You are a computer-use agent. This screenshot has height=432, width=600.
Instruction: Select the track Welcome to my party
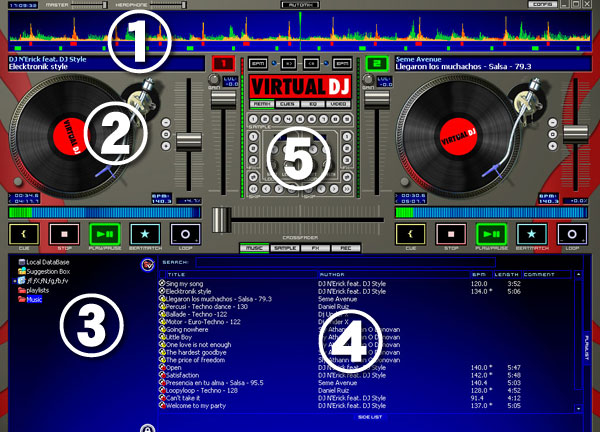tap(196, 406)
